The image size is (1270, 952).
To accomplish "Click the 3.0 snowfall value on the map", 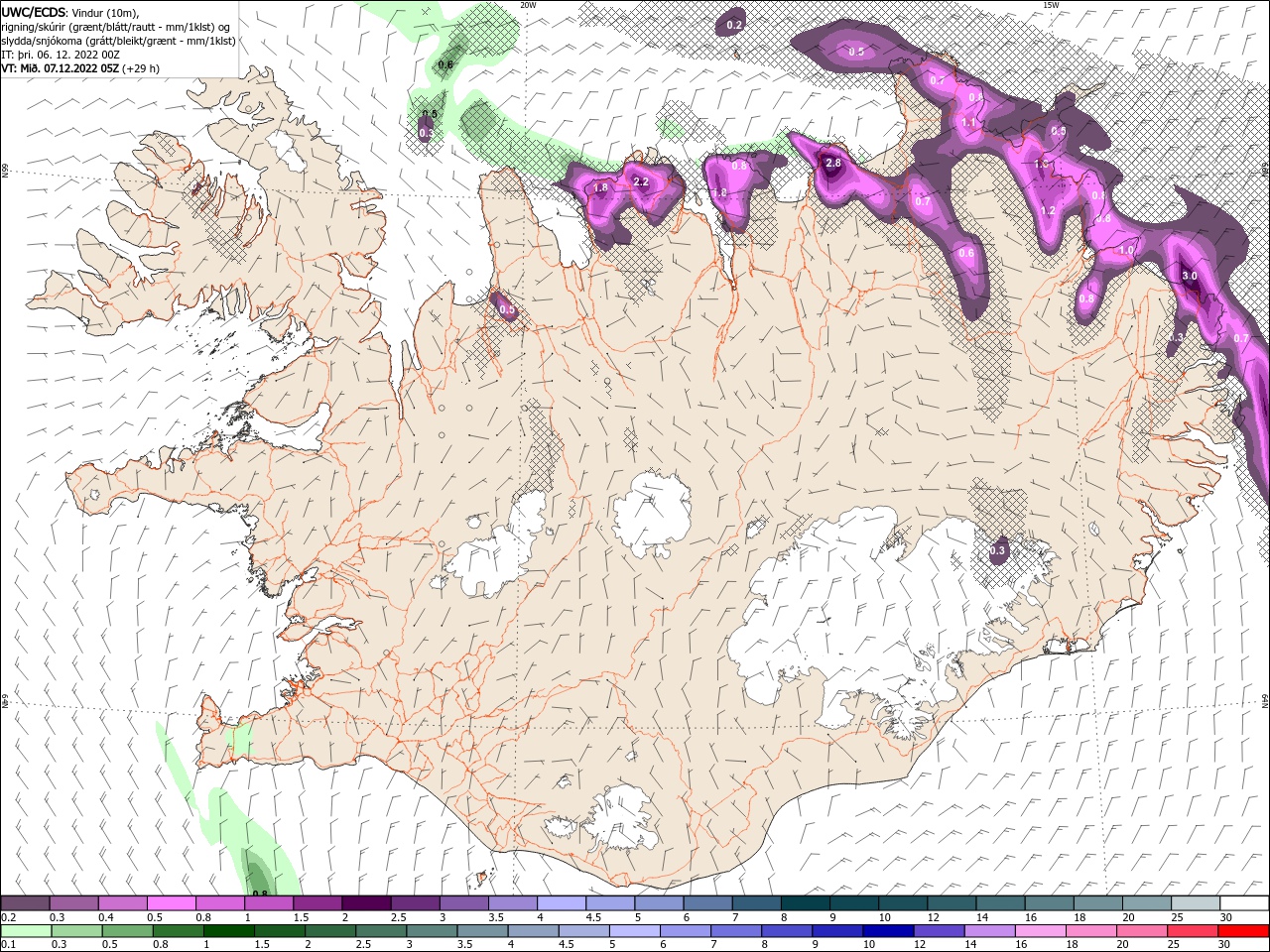I will tap(1191, 277).
